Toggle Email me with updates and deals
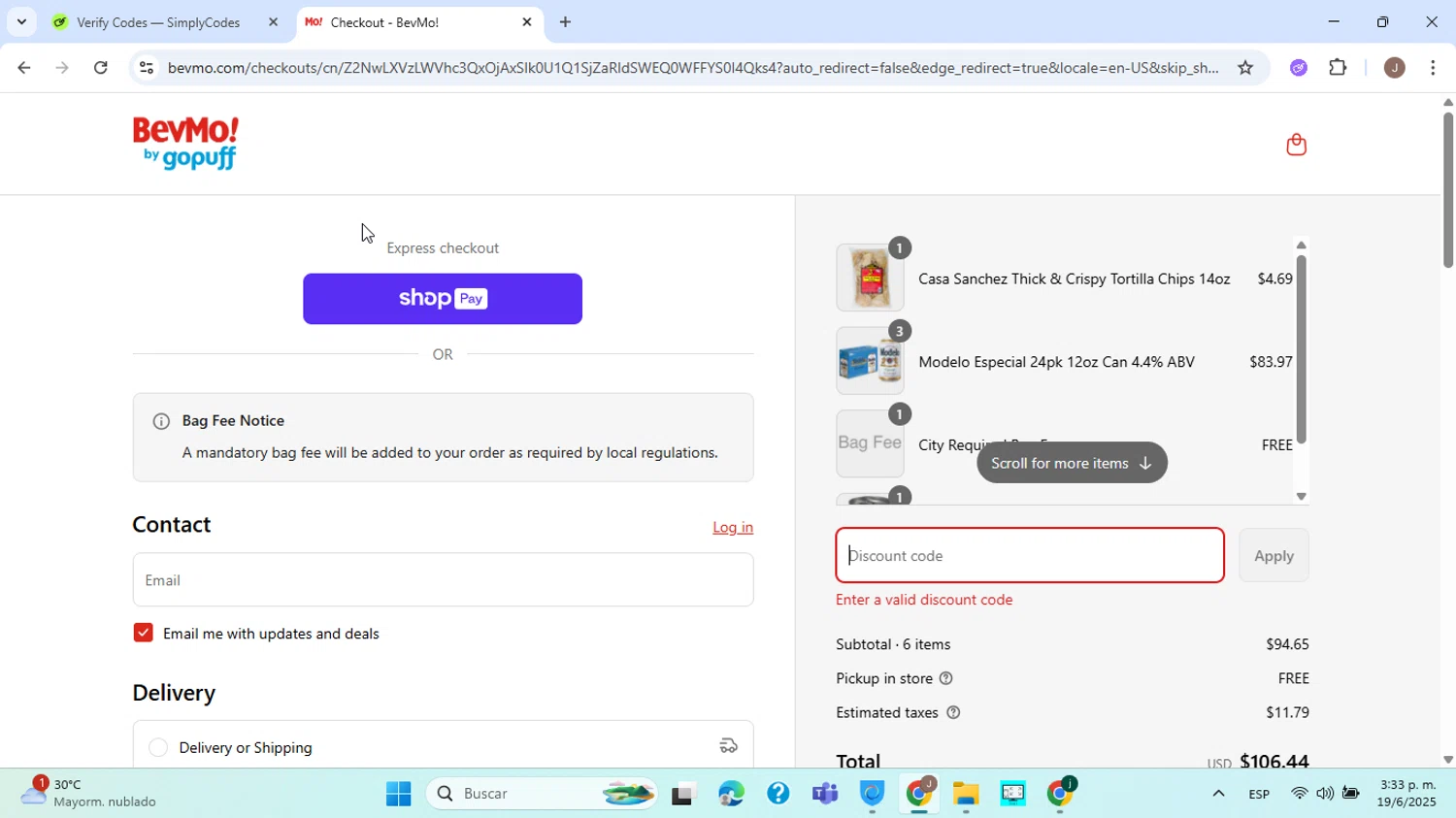Screen dimensions: 1456x818 [x=143, y=633]
